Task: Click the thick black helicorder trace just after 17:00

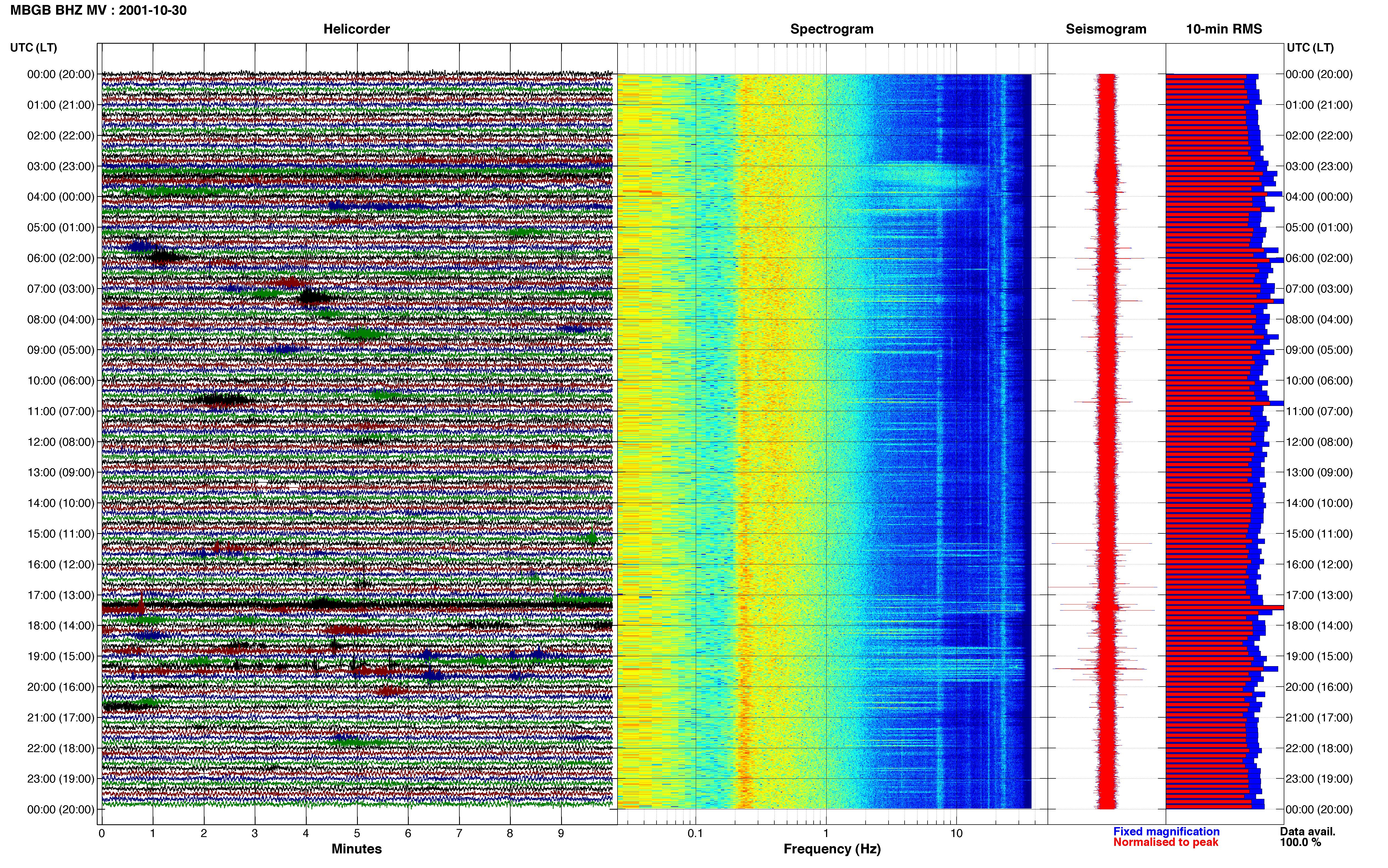Action: (356, 605)
